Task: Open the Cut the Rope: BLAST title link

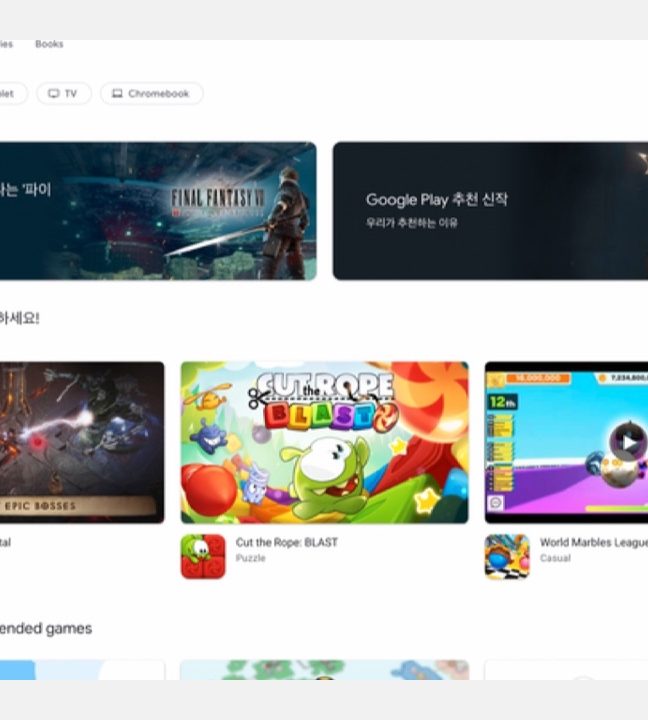Action: (x=287, y=542)
